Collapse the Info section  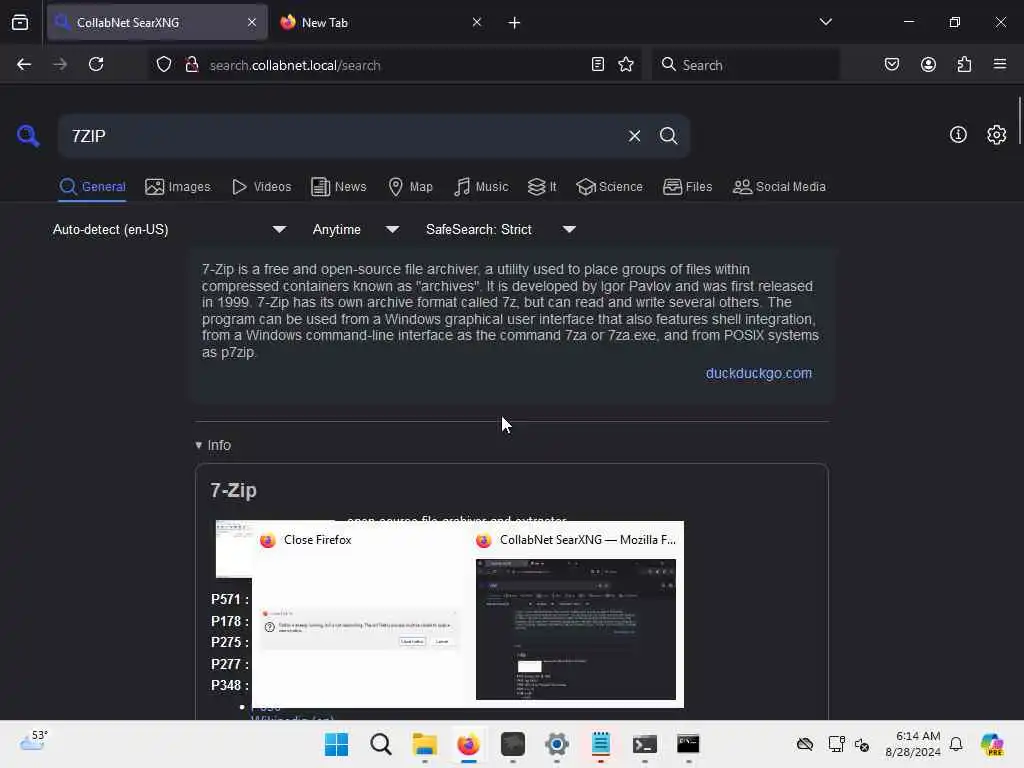click(x=213, y=445)
